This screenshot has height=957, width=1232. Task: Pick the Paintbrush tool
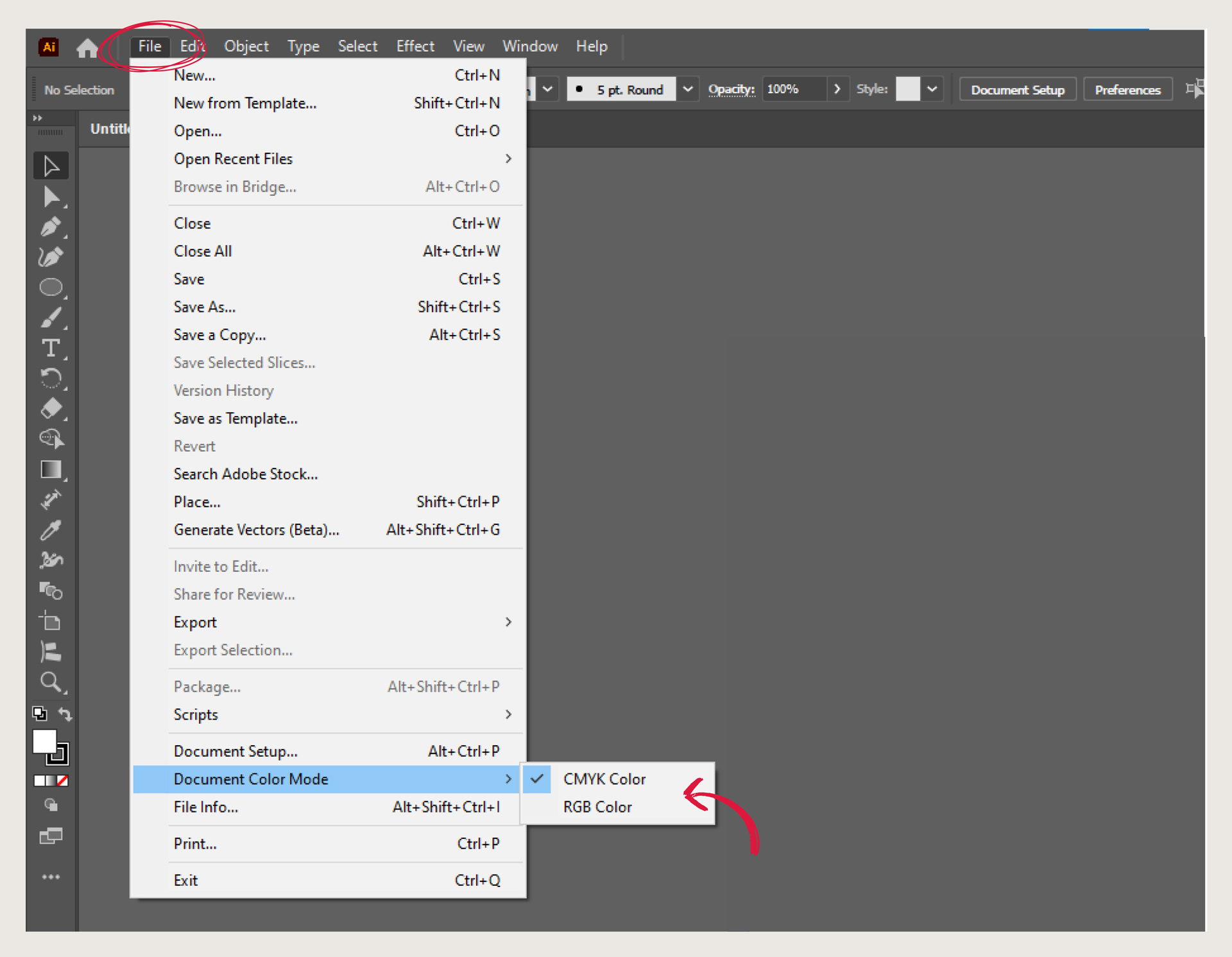[51, 318]
